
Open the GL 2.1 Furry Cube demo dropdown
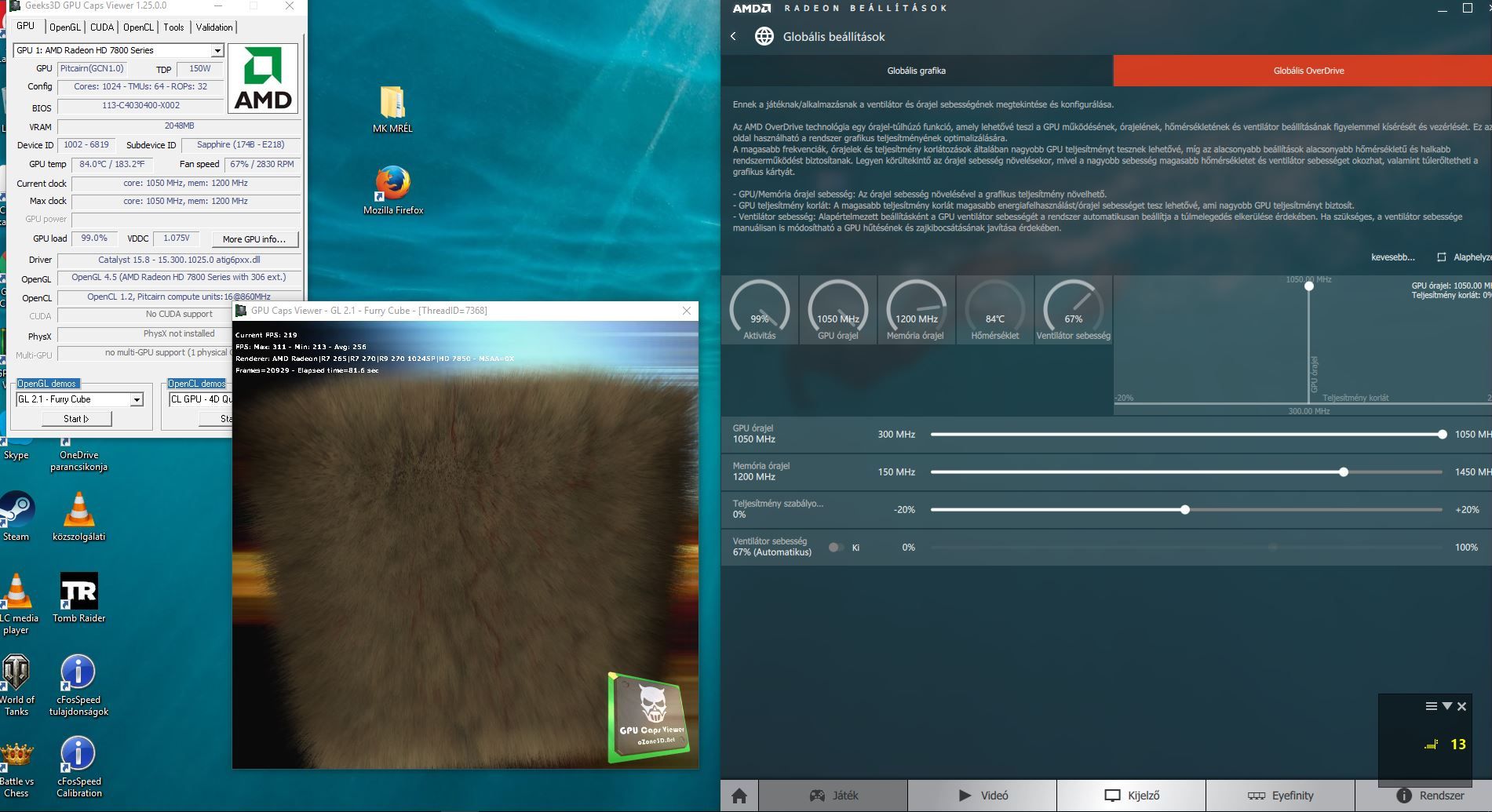click(137, 399)
